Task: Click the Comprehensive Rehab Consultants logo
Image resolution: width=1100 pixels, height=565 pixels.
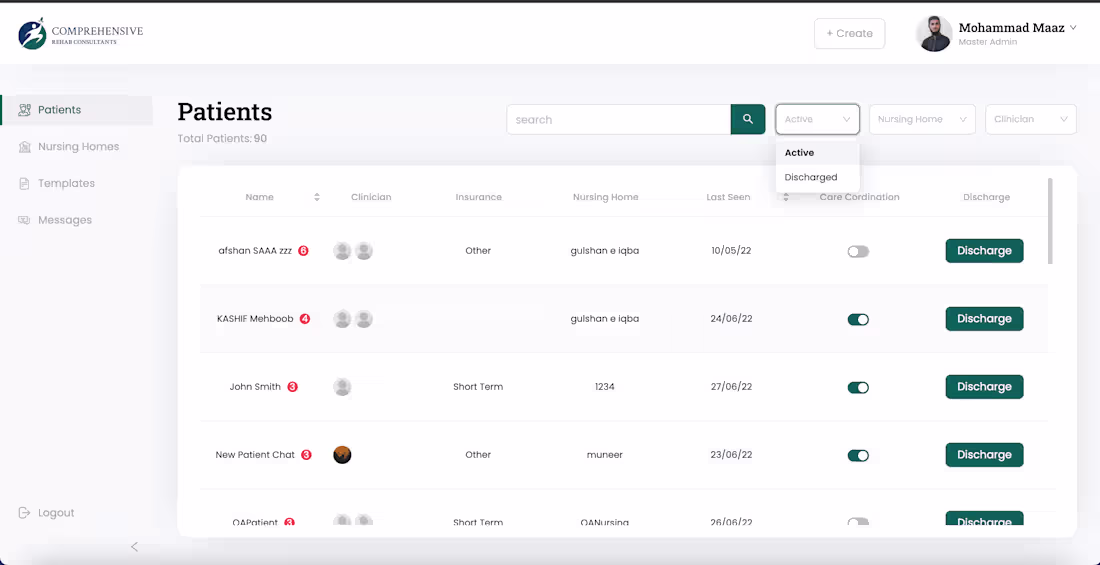Action: (x=80, y=34)
